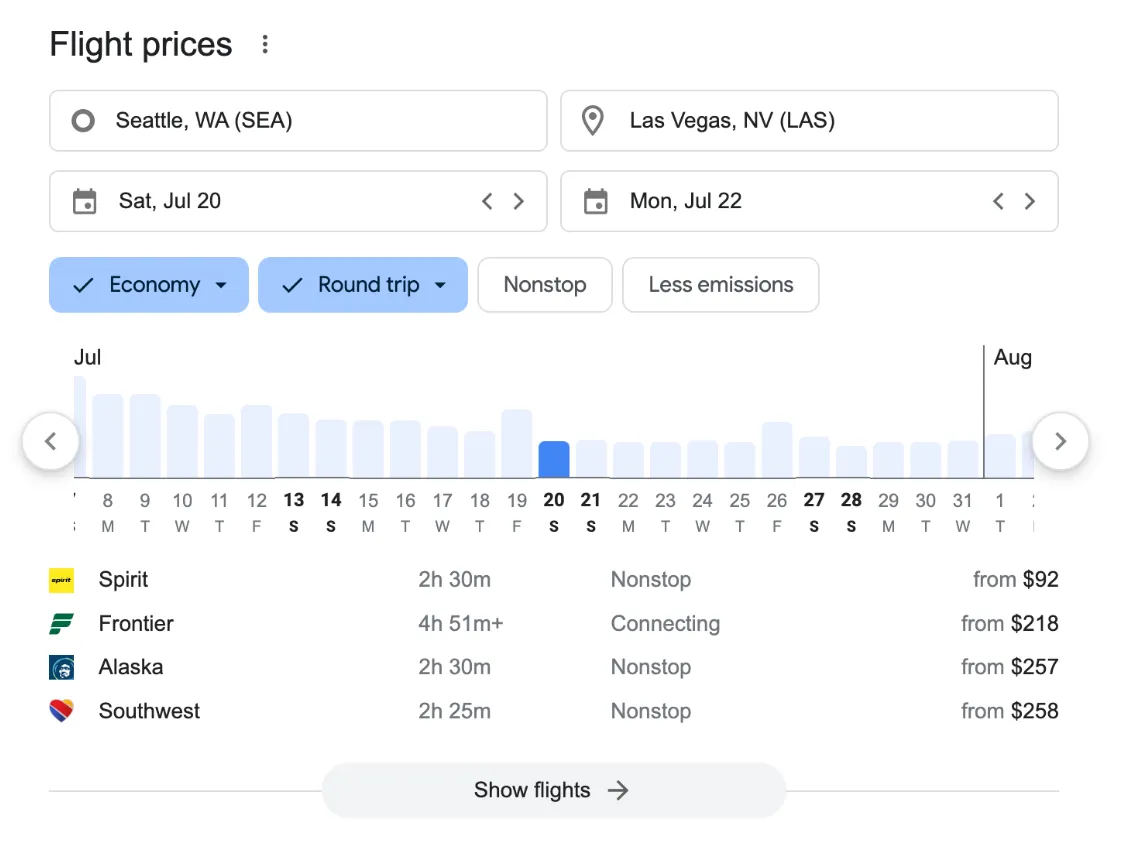Select the price bar for Sunday Jul 28
The image size is (1146, 842).
[851, 462]
